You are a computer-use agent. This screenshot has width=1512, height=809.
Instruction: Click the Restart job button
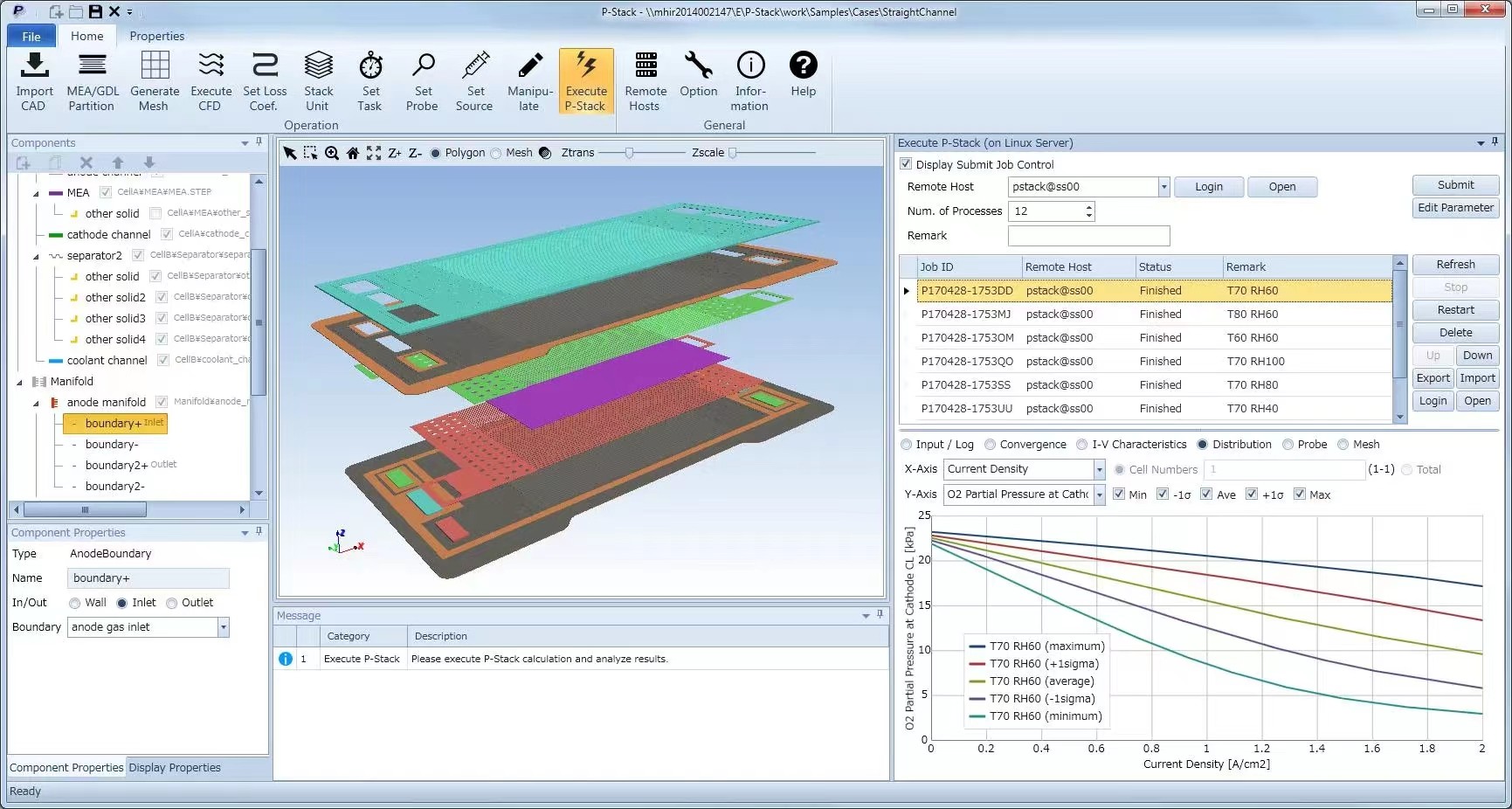(1455, 310)
